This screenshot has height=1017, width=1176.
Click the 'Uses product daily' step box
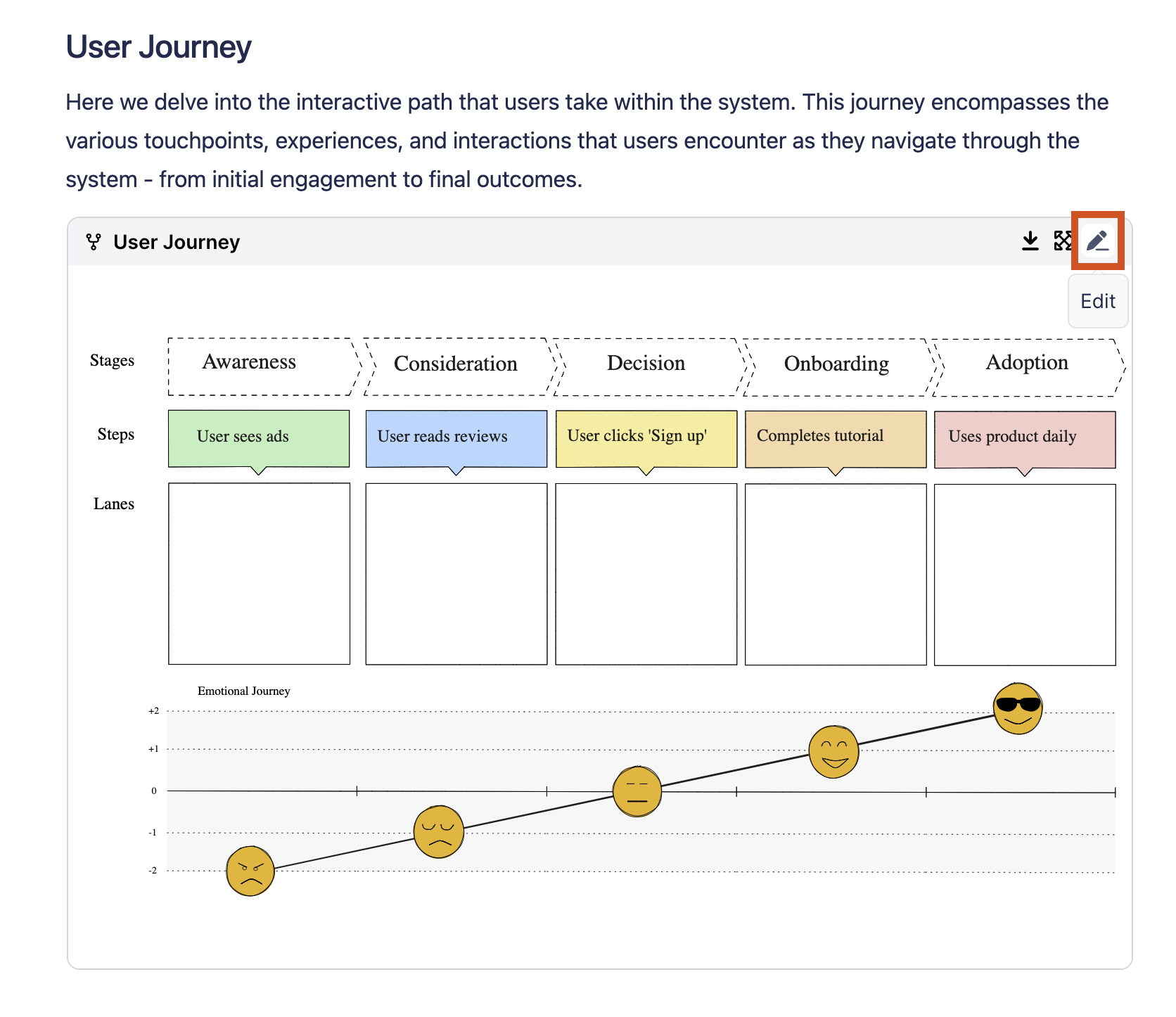pos(1024,439)
